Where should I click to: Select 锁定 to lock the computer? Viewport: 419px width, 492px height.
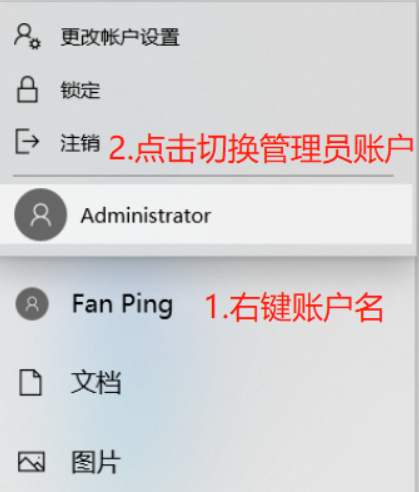(x=80, y=90)
